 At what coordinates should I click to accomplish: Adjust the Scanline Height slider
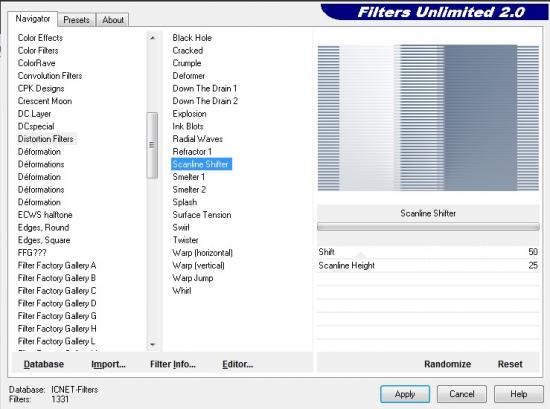pos(428,266)
